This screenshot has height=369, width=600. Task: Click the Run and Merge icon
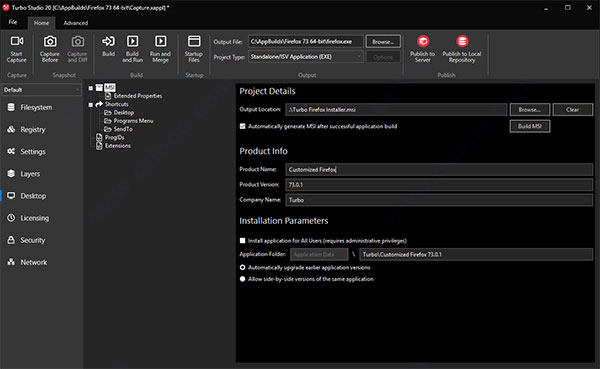160,41
